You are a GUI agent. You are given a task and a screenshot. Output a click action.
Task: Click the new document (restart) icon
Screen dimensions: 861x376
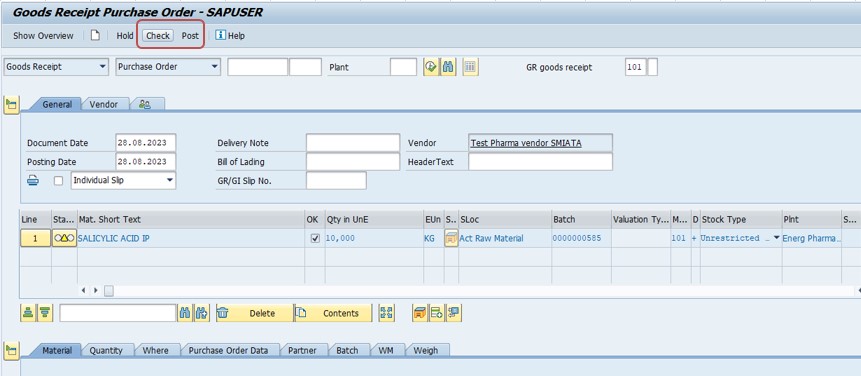(x=95, y=36)
